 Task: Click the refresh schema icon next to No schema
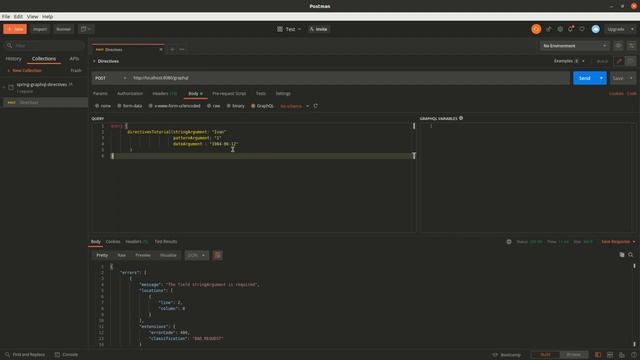316,106
